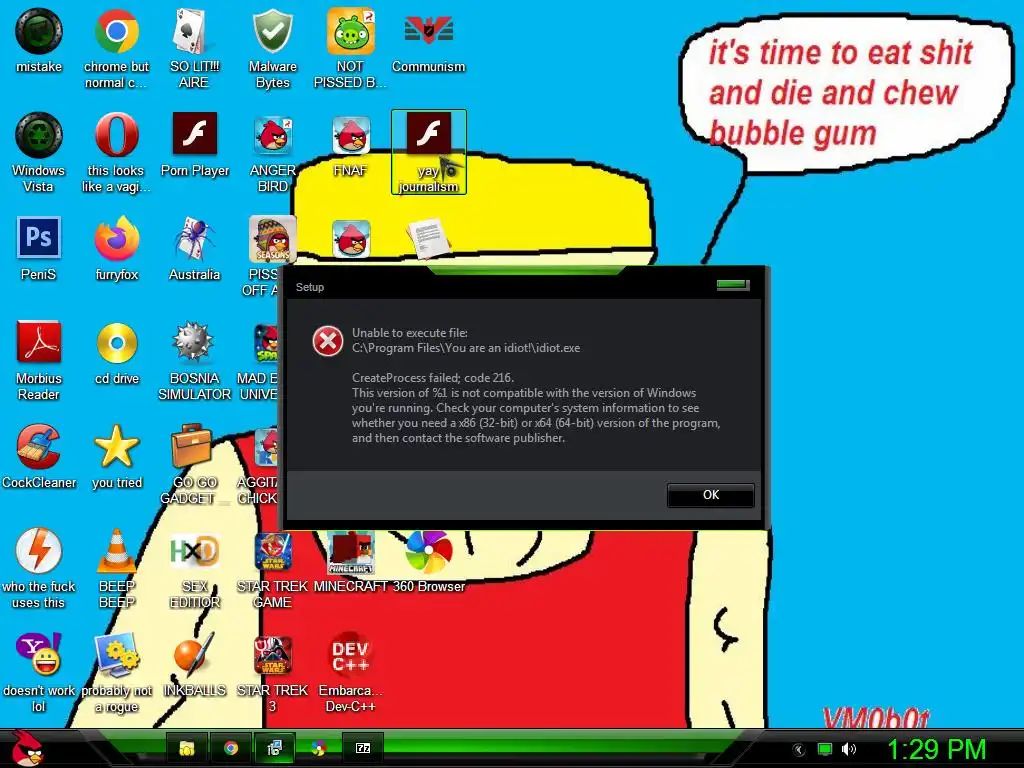Switch to the Setup taskbar item

click(x=274, y=748)
